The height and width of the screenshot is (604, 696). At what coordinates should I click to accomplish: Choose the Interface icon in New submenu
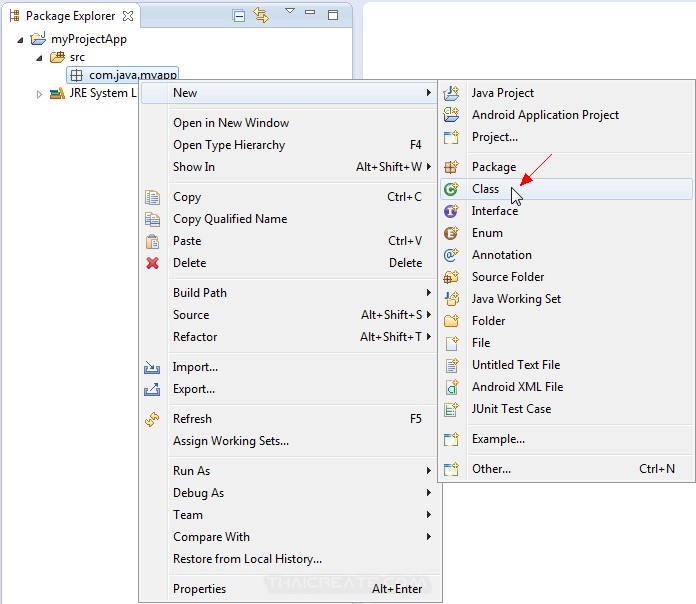[x=451, y=211]
